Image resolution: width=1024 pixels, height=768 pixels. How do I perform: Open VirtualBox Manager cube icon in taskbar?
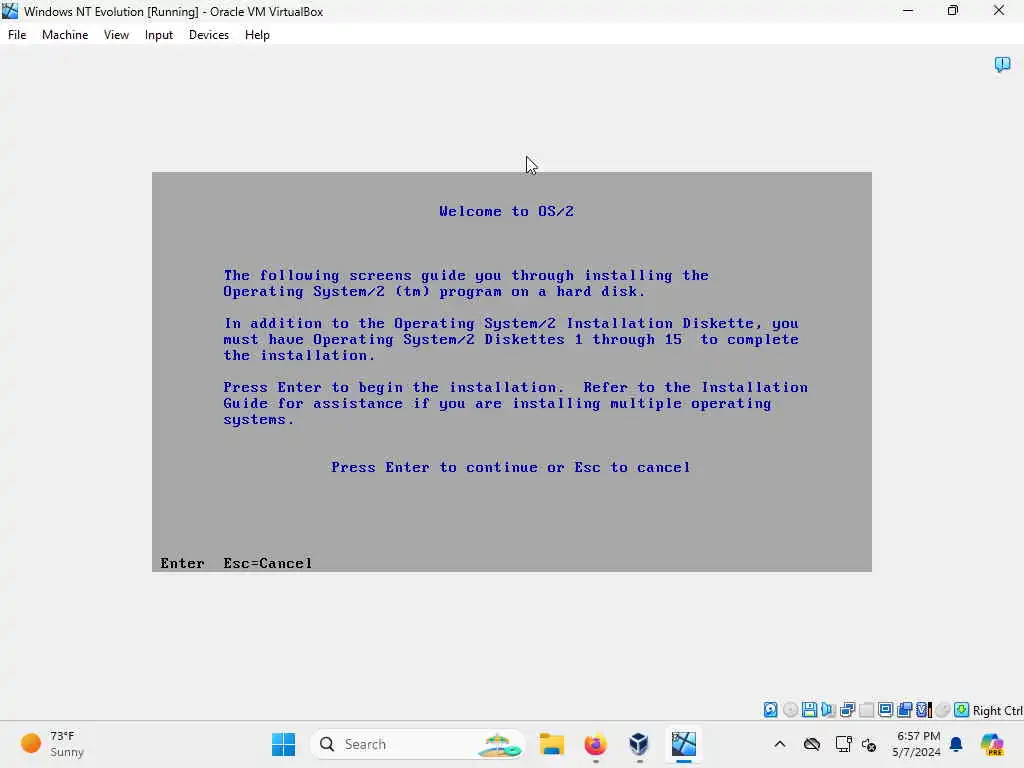coord(639,744)
